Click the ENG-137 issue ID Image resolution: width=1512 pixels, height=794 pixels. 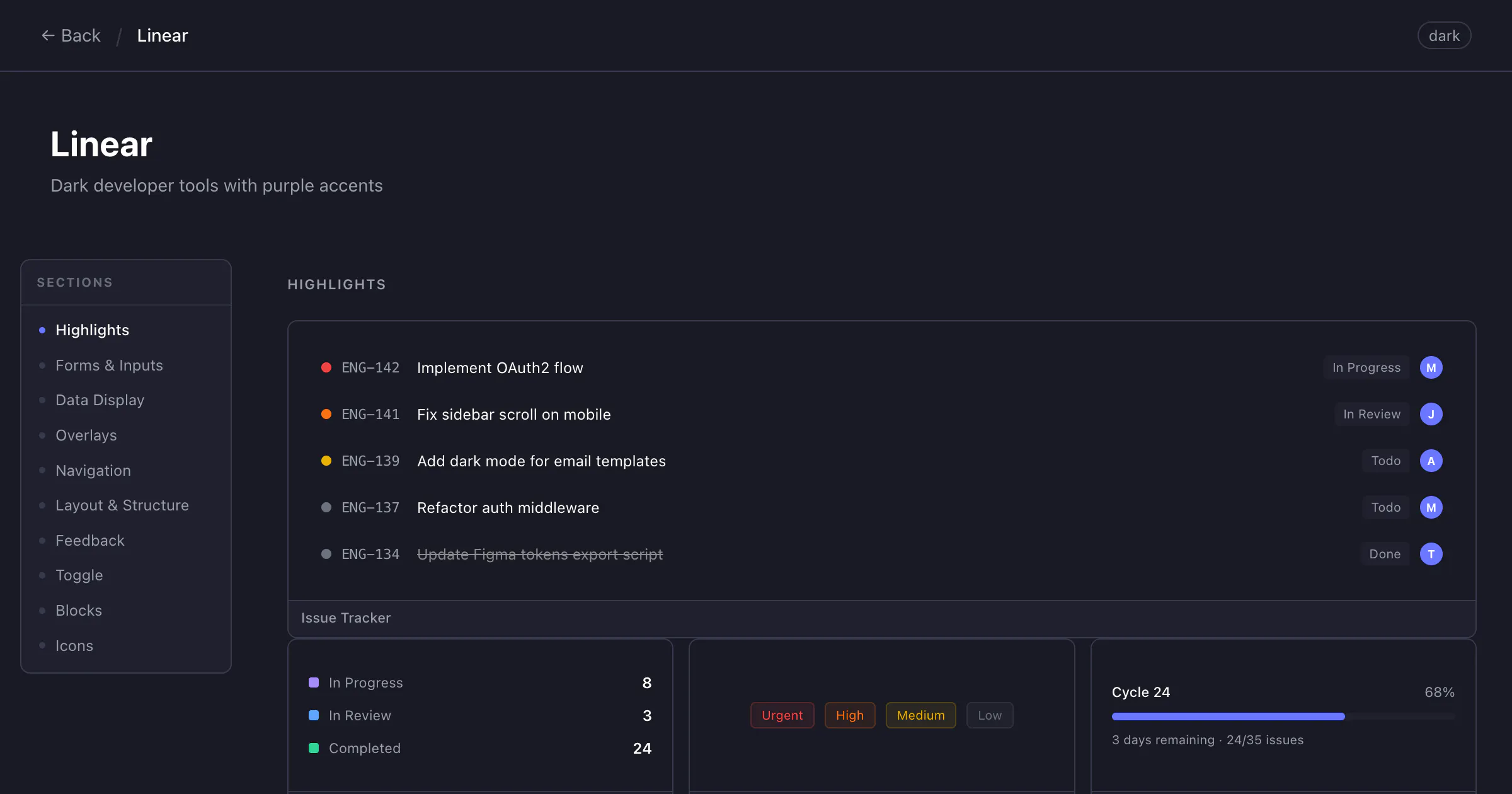pyautogui.click(x=370, y=507)
